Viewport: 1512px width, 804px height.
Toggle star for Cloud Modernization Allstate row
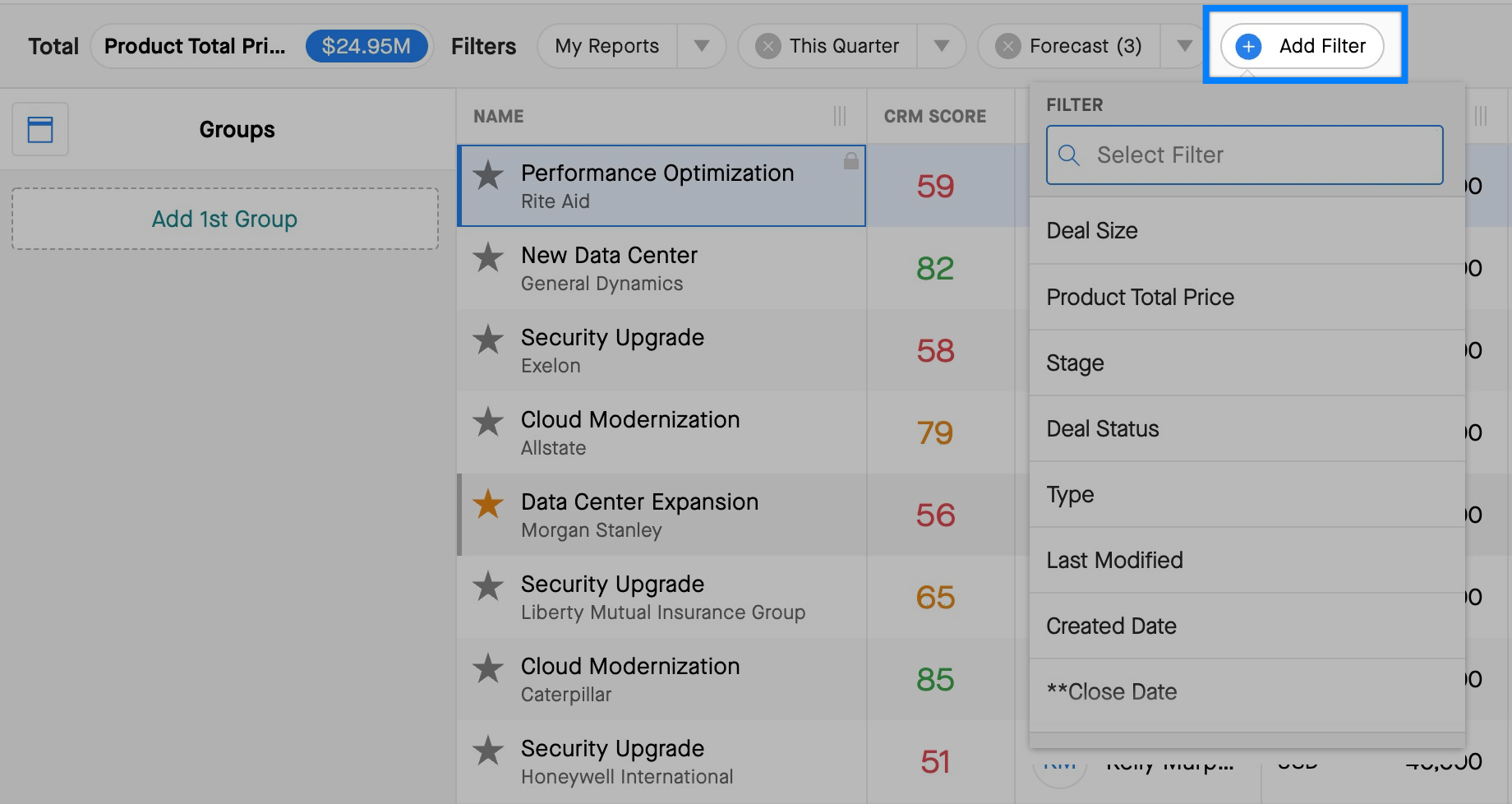coord(488,421)
